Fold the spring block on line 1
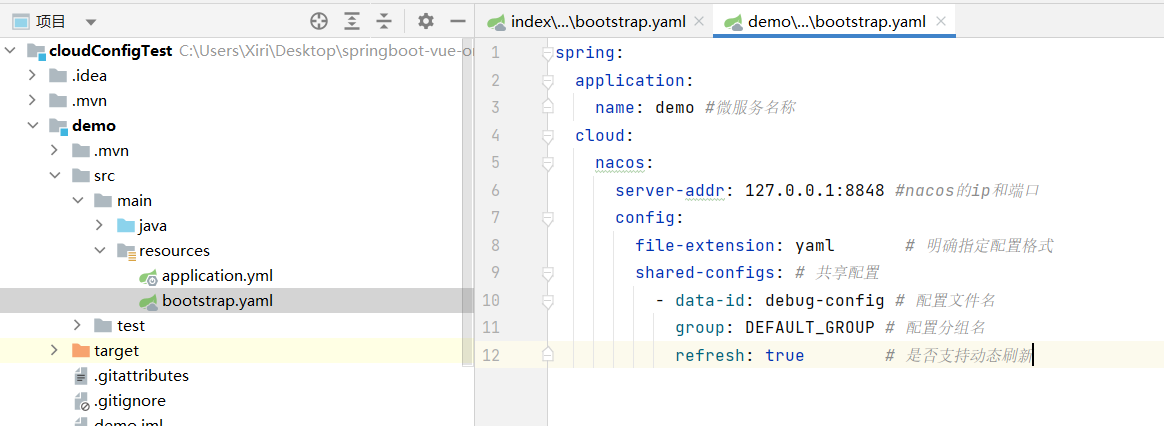Screen dimensions: 1164x426 click(x=548, y=53)
